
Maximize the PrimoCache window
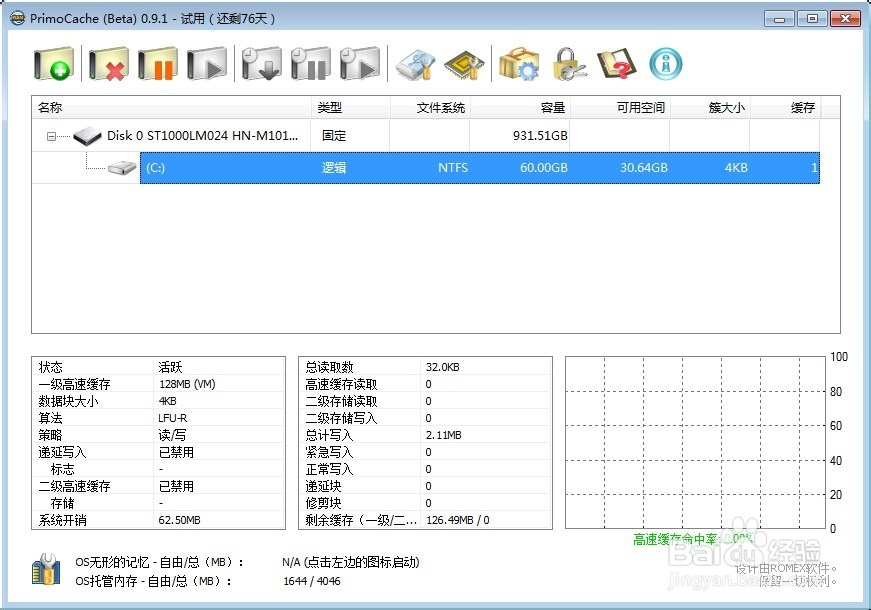coord(812,19)
